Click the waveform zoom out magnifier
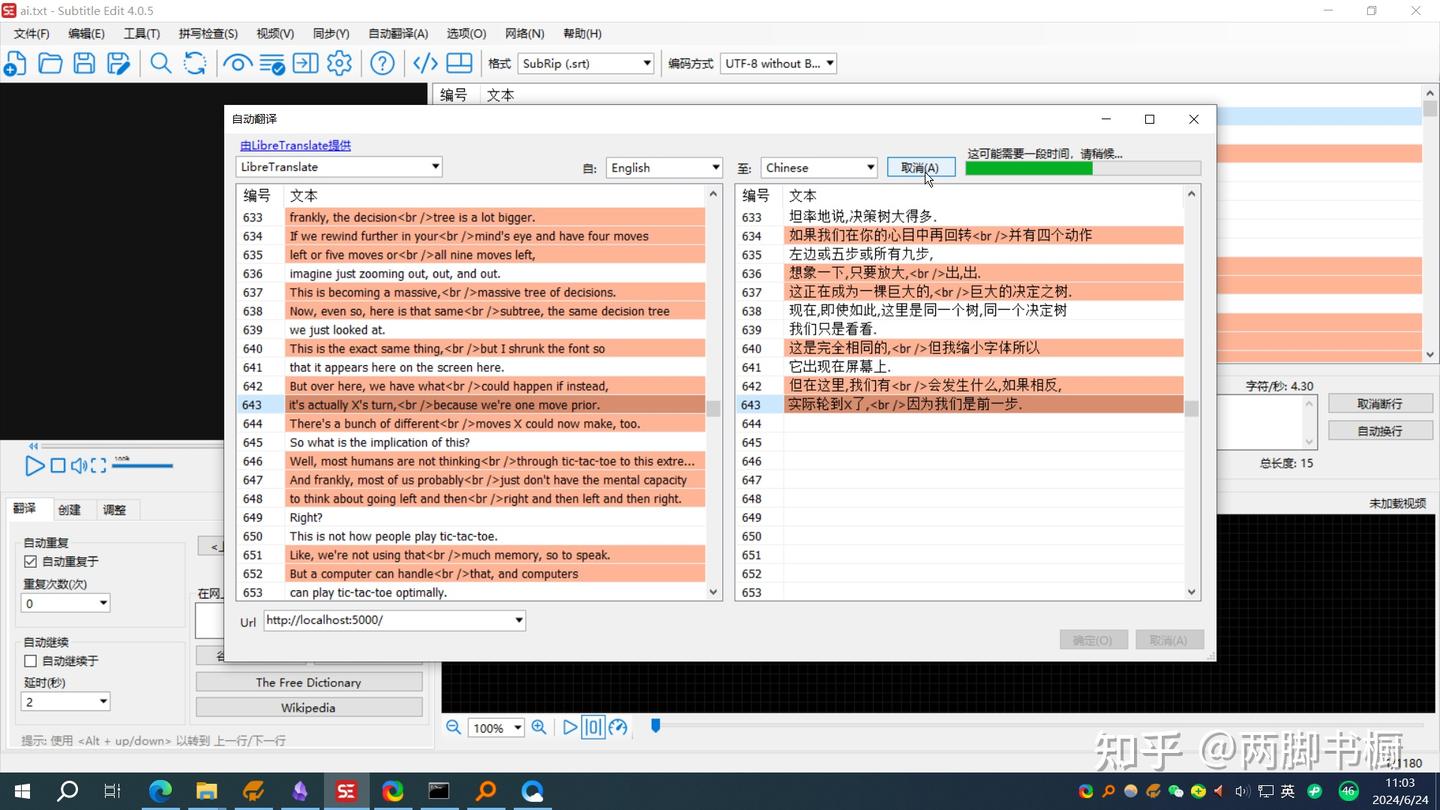1440x810 pixels. click(453, 728)
